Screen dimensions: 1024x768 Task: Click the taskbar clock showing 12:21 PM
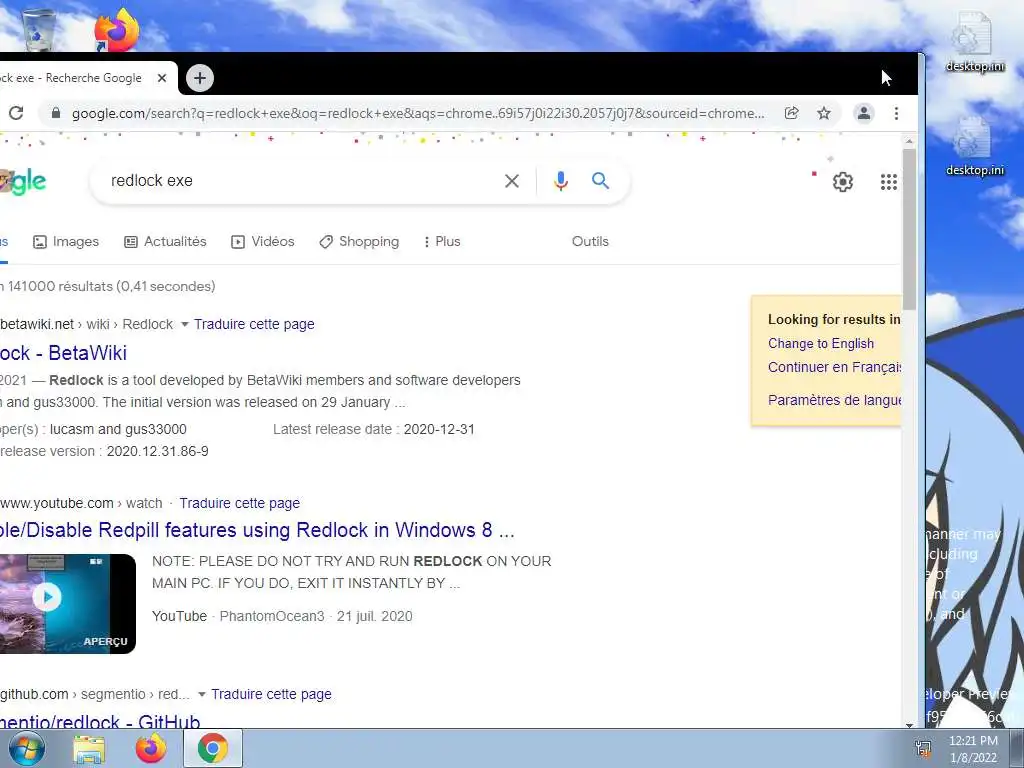coord(973,749)
